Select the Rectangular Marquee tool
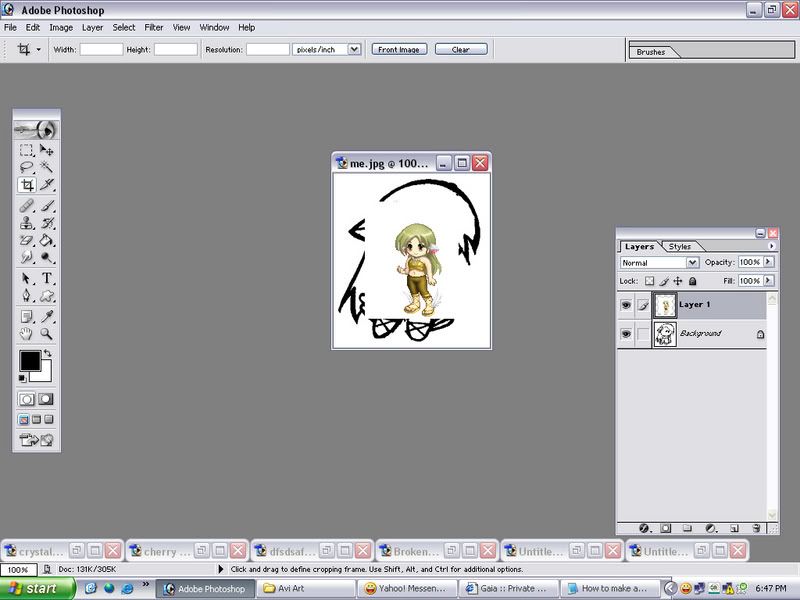 (27, 150)
